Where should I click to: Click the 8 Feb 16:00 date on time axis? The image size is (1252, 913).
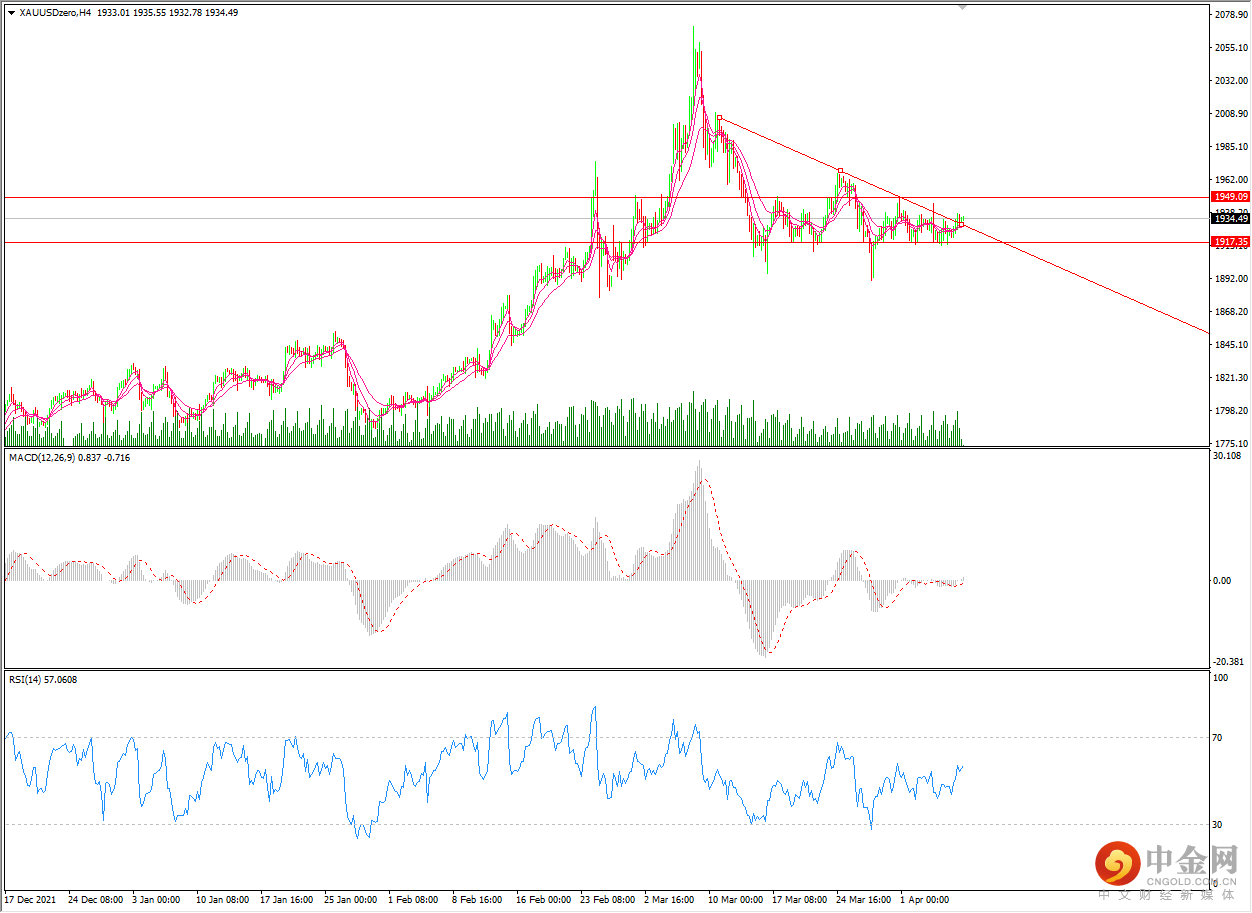[478, 900]
